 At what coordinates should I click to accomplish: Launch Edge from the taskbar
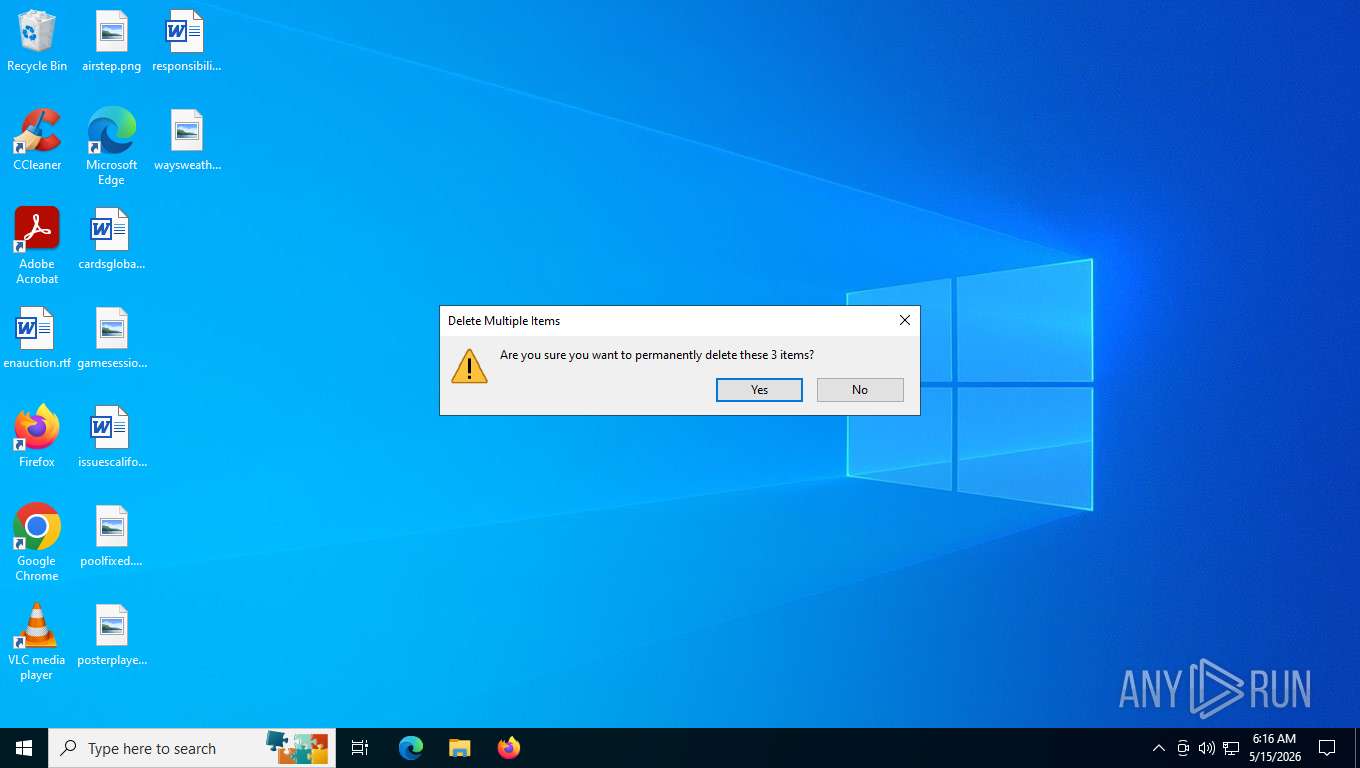click(411, 748)
